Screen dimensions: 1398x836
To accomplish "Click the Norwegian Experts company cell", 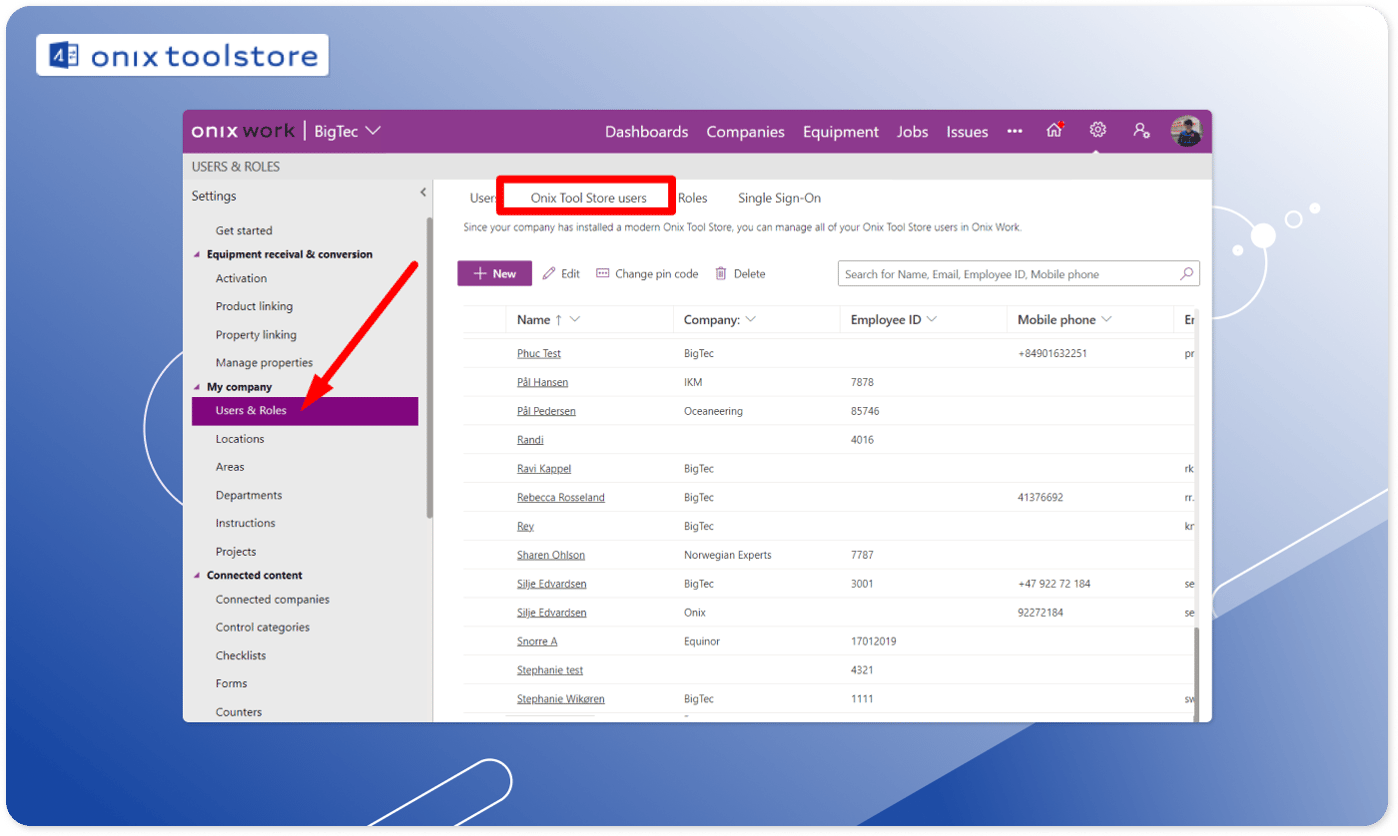I will 728,555.
